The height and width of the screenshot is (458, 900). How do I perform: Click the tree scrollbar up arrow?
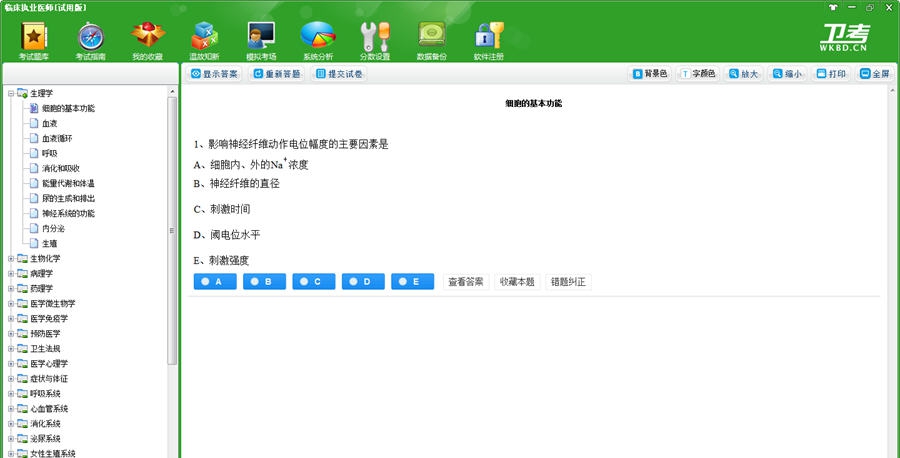coord(172,91)
